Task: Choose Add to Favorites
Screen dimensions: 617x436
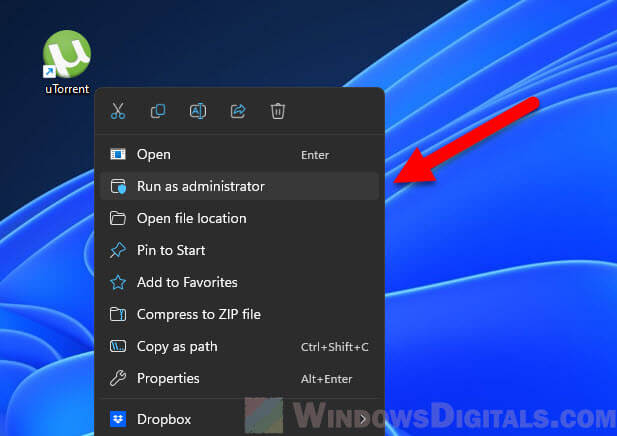Action: 187,282
